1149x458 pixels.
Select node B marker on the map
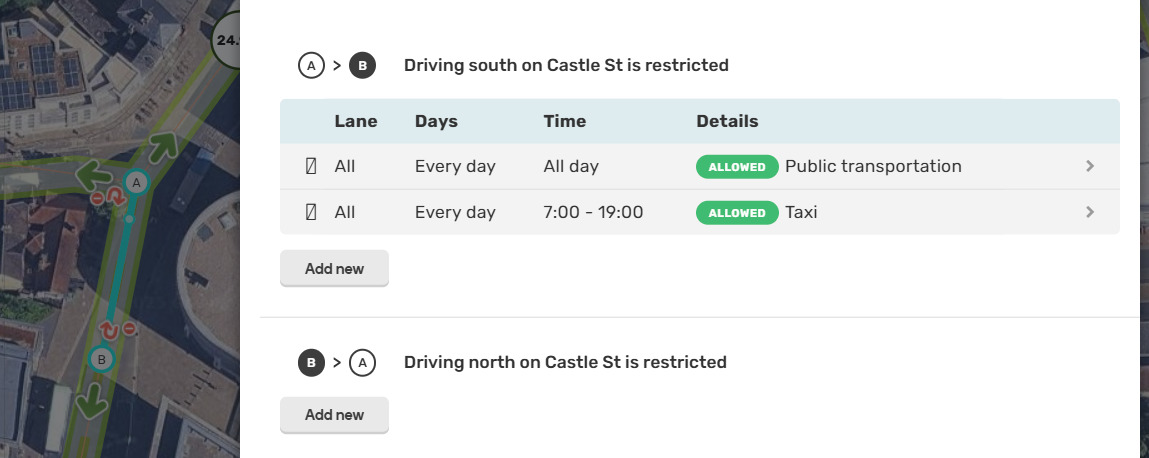(100, 358)
